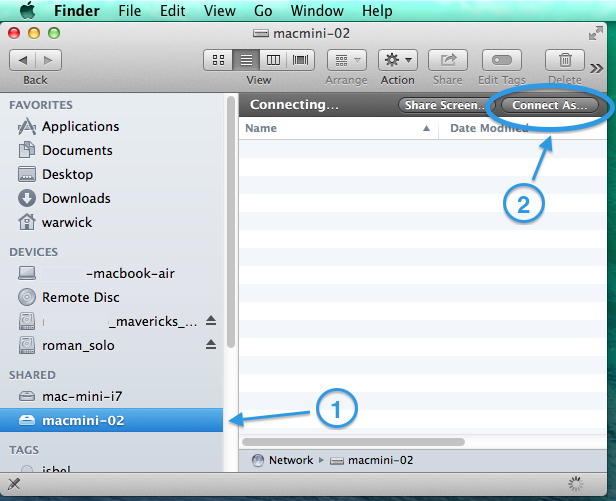Open the Arrange dropdown
The height and width of the screenshot is (501, 616).
click(347, 60)
